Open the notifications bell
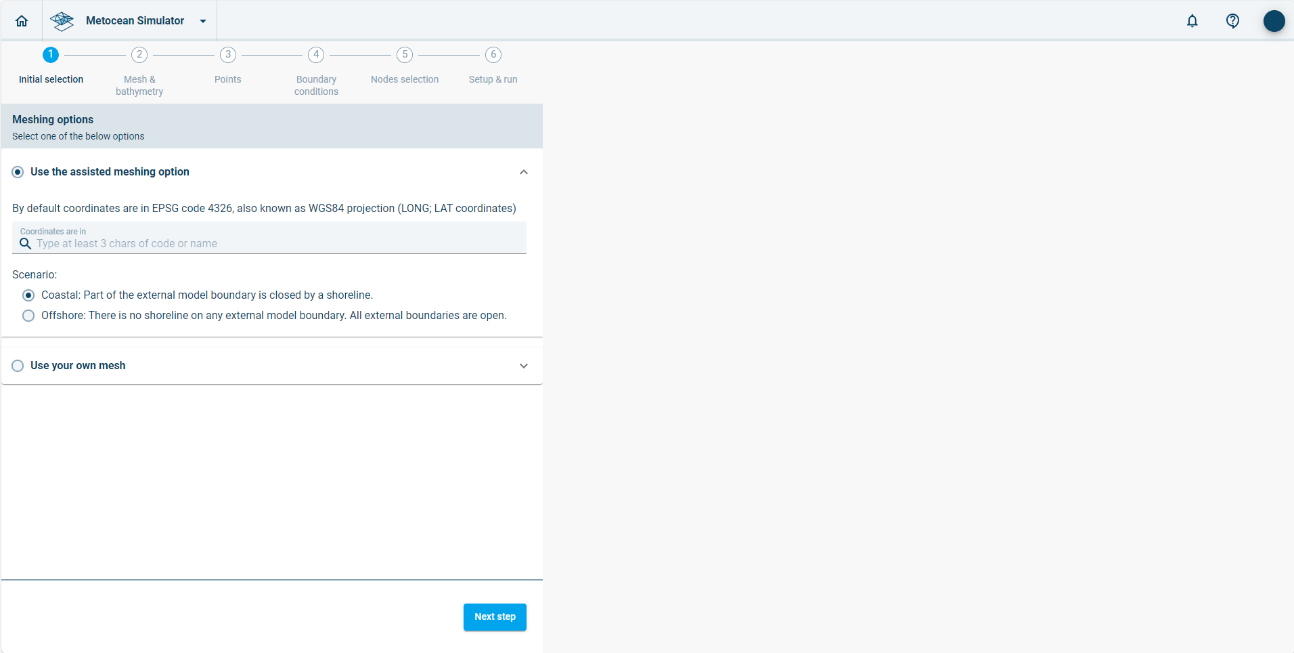 point(1192,21)
